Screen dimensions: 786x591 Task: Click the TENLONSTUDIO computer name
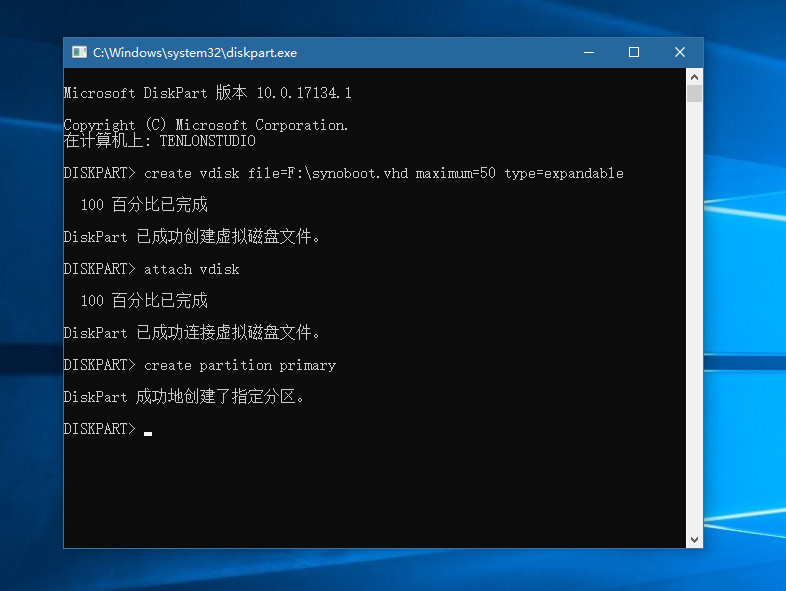pyautogui.click(x=207, y=141)
